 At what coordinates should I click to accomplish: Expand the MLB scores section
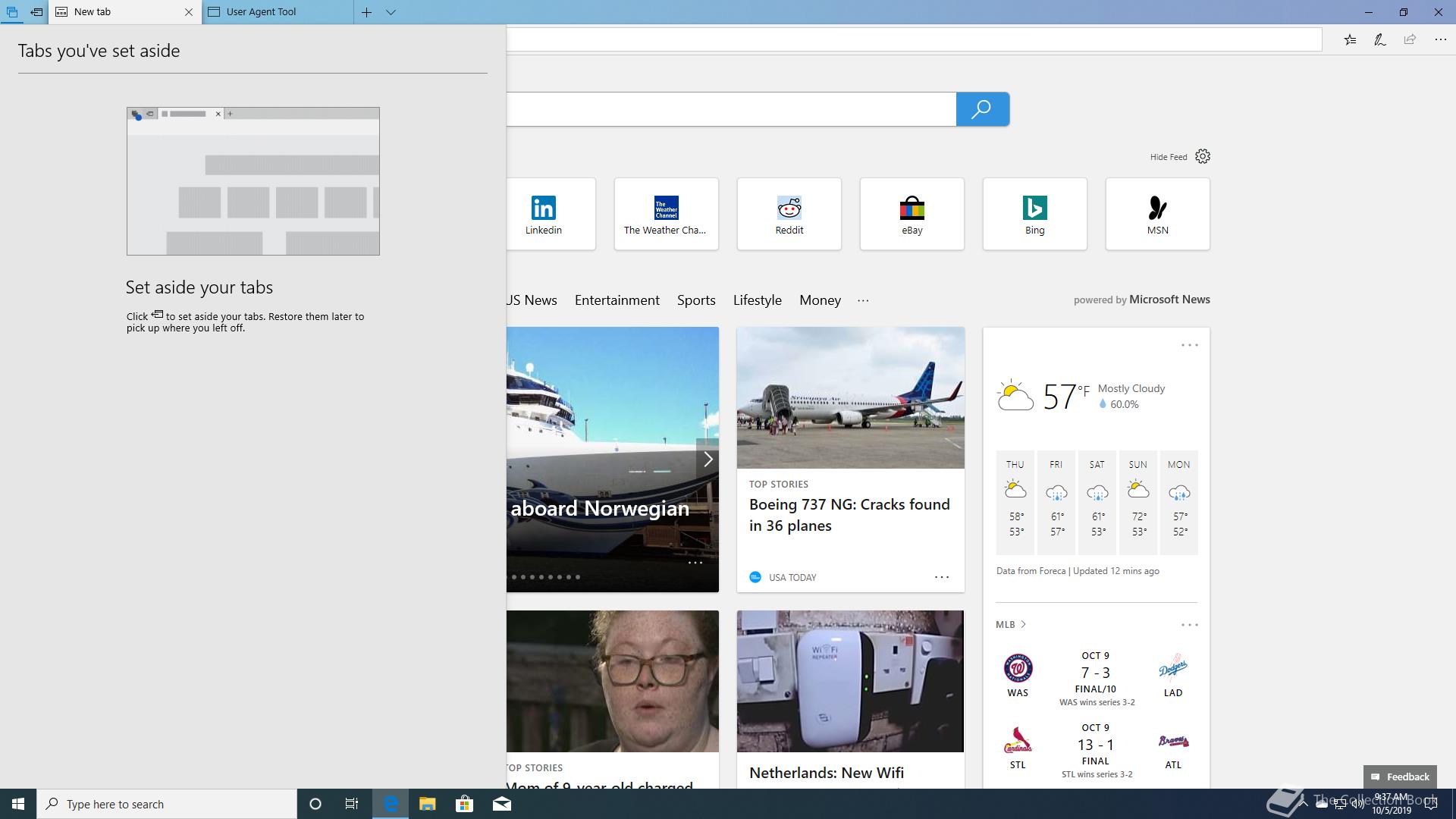coord(1011,624)
